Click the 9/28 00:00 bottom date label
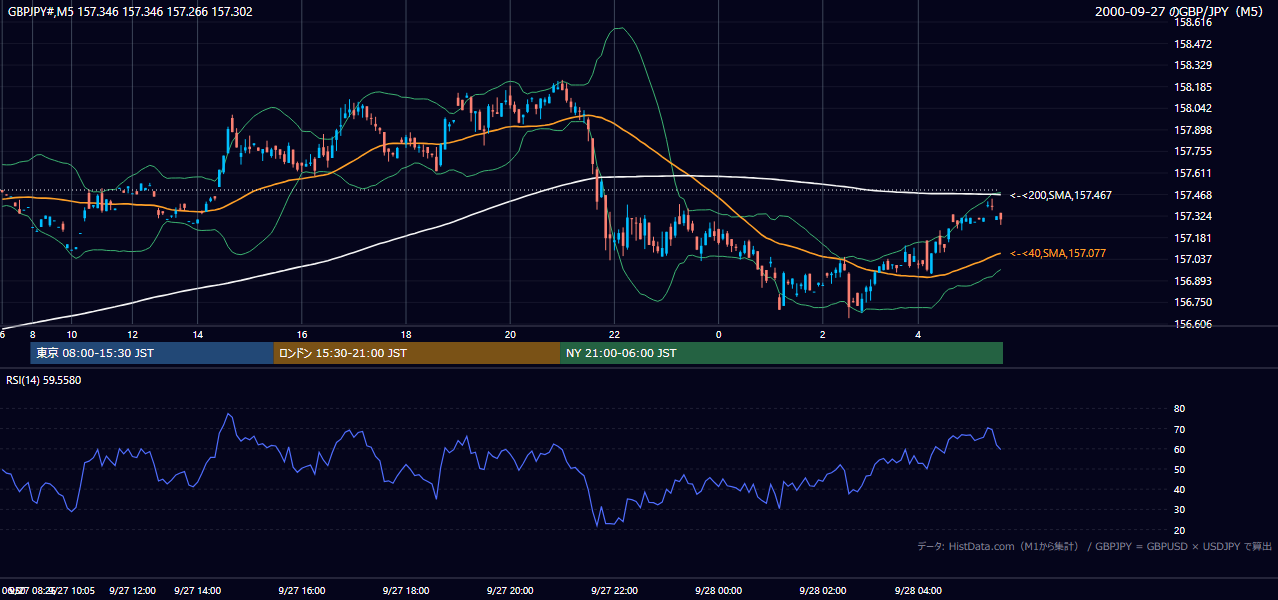Viewport: 1278px width, 600px height. pyautogui.click(x=718, y=591)
